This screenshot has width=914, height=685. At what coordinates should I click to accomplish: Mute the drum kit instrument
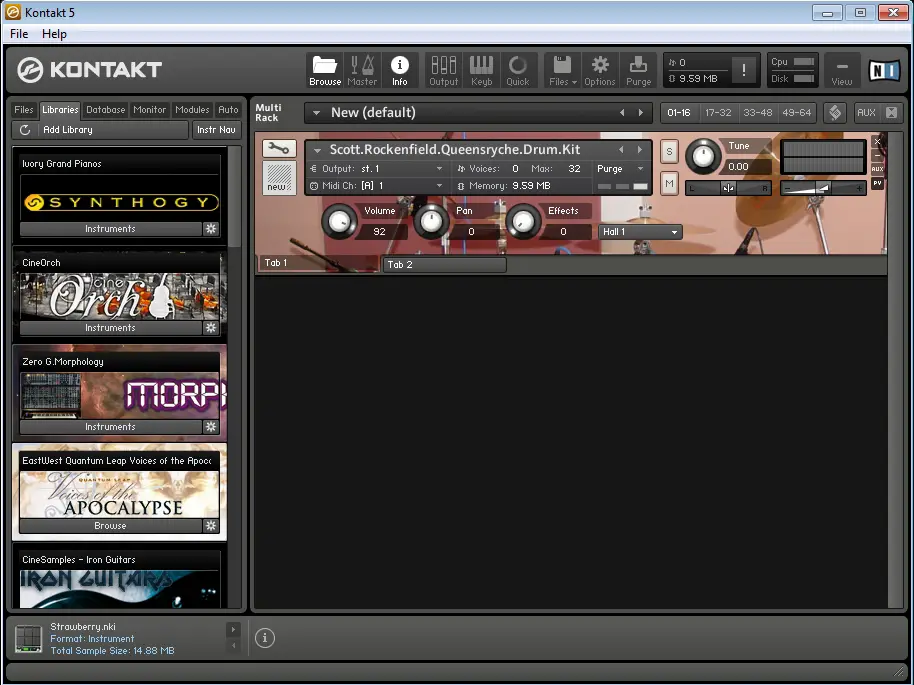(x=669, y=184)
